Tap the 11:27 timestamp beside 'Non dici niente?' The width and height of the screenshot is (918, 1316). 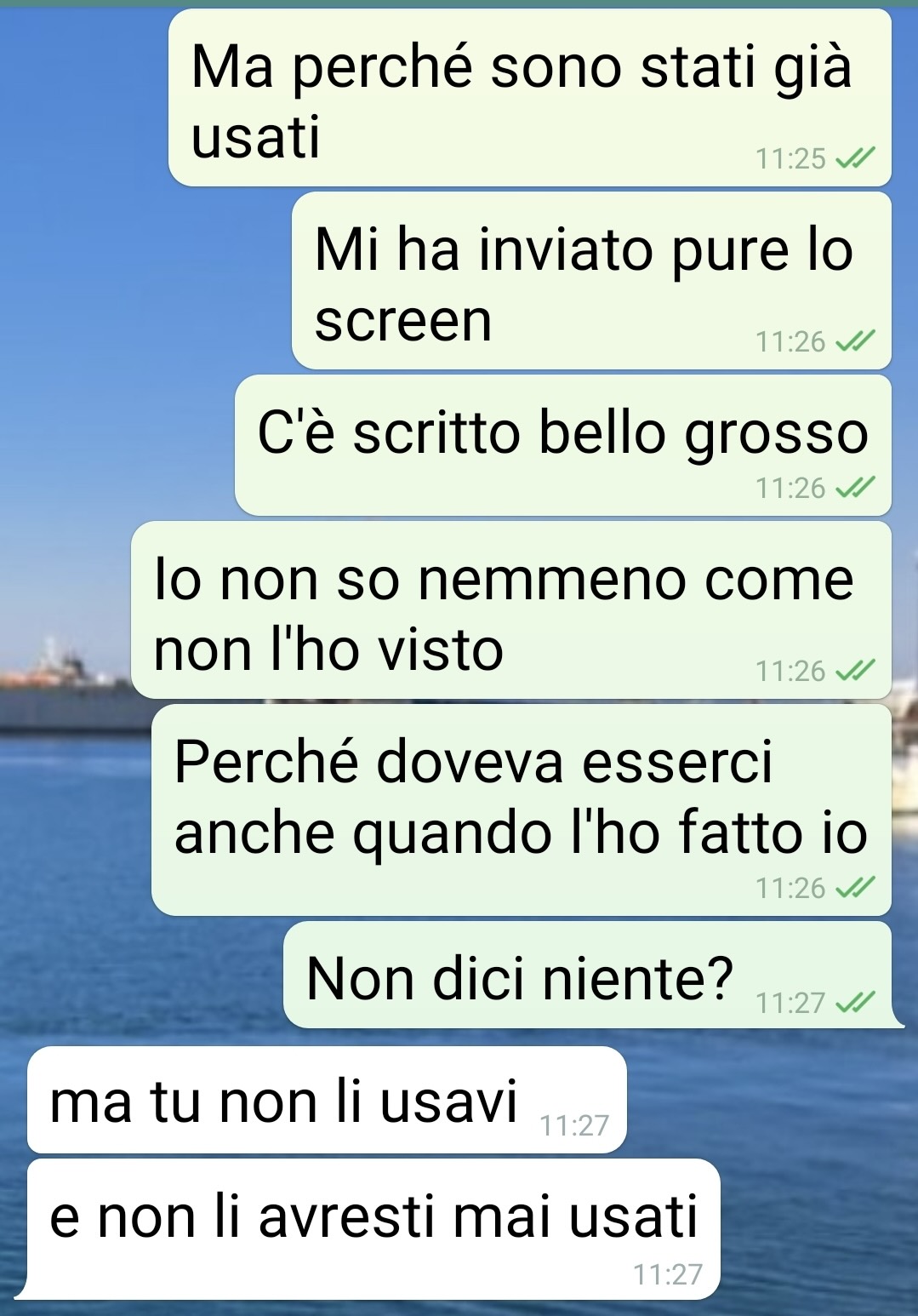[790, 1003]
